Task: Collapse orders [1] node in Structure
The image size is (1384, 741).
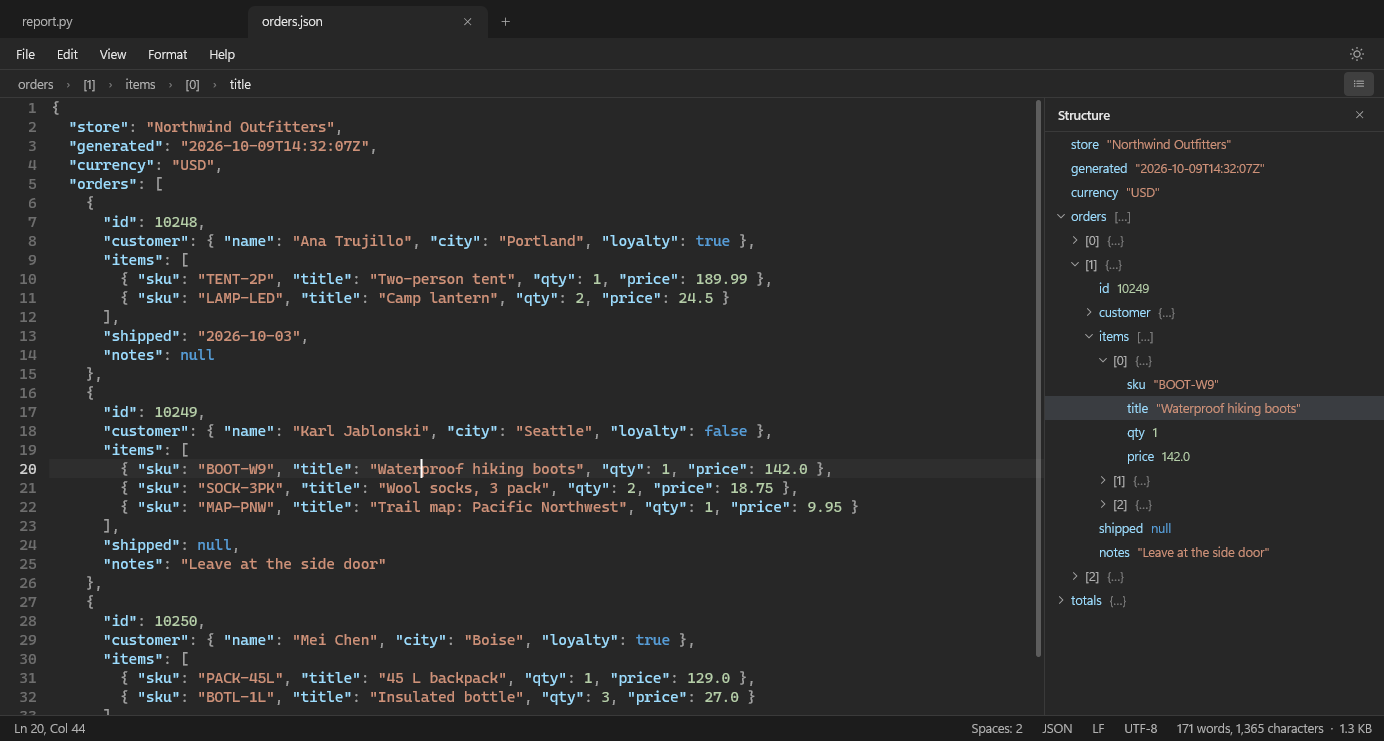Action: coord(1075,264)
